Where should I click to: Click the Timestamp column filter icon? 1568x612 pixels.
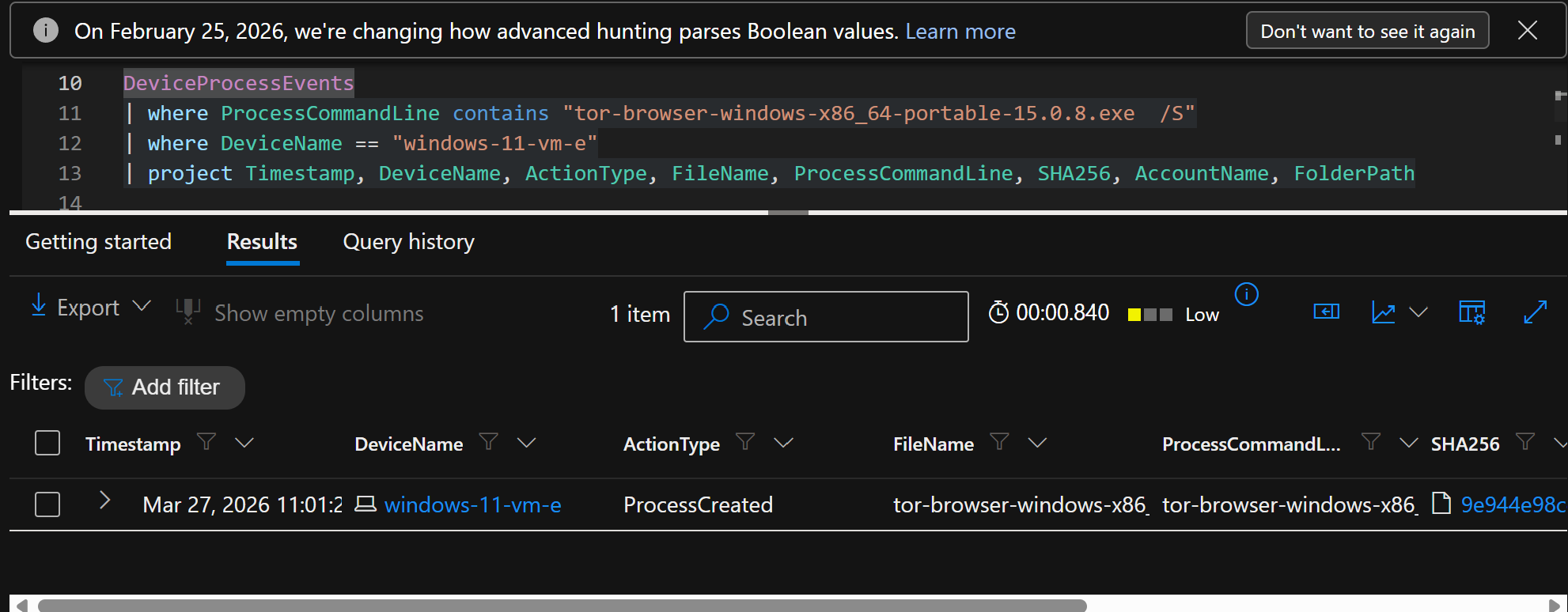point(206,442)
